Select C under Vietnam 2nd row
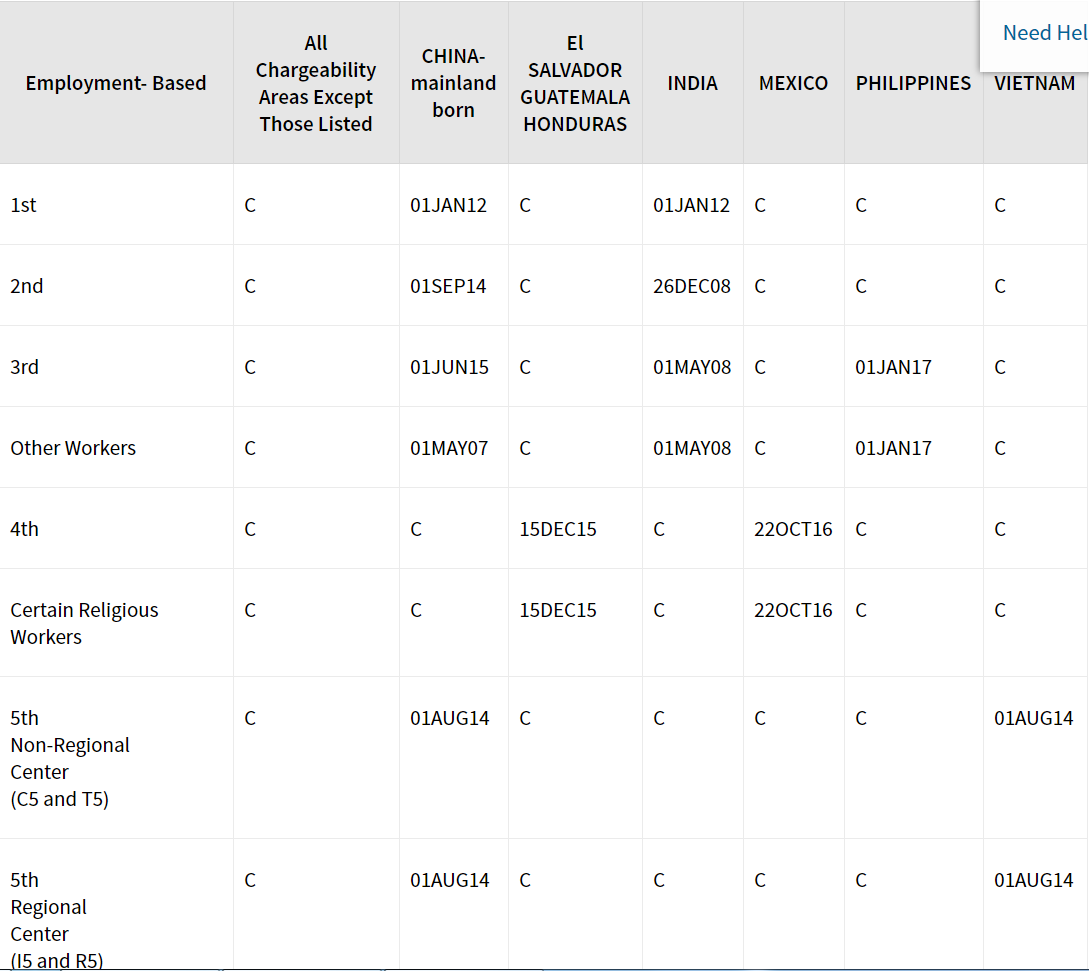 pyautogui.click(x=1000, y=286)
